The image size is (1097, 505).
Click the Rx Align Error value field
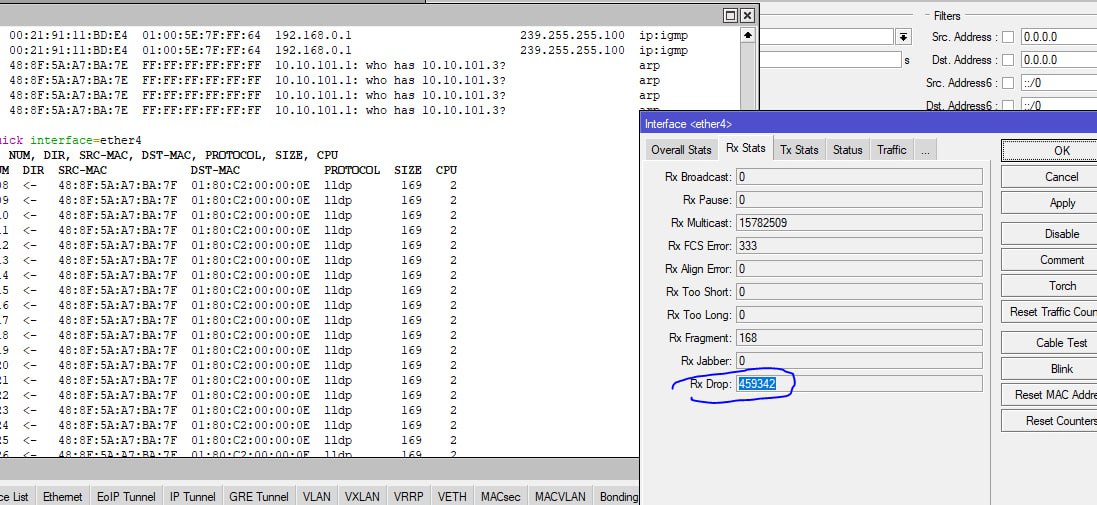tap(859, 269)
